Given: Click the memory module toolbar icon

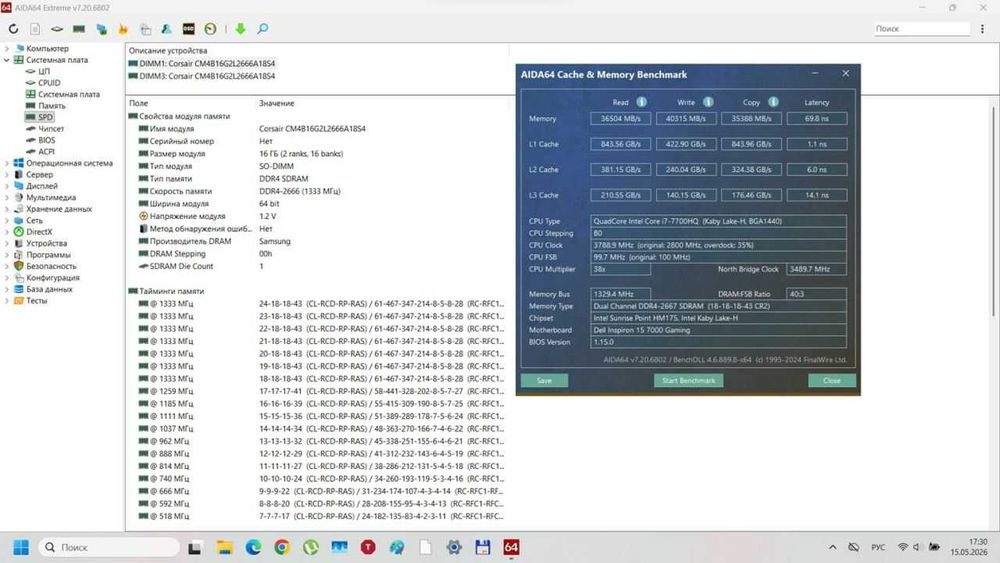Looking at the screenshot, I should pyautogui.click(x=79, y=29).
